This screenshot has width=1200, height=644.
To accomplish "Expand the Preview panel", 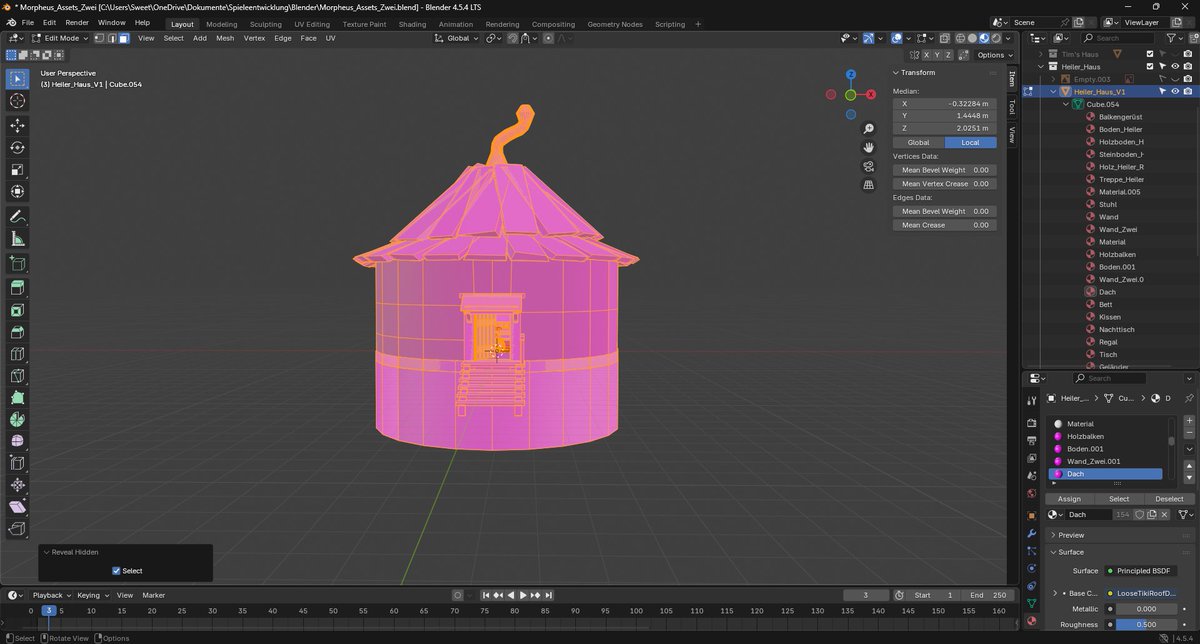I will 1053,535.
